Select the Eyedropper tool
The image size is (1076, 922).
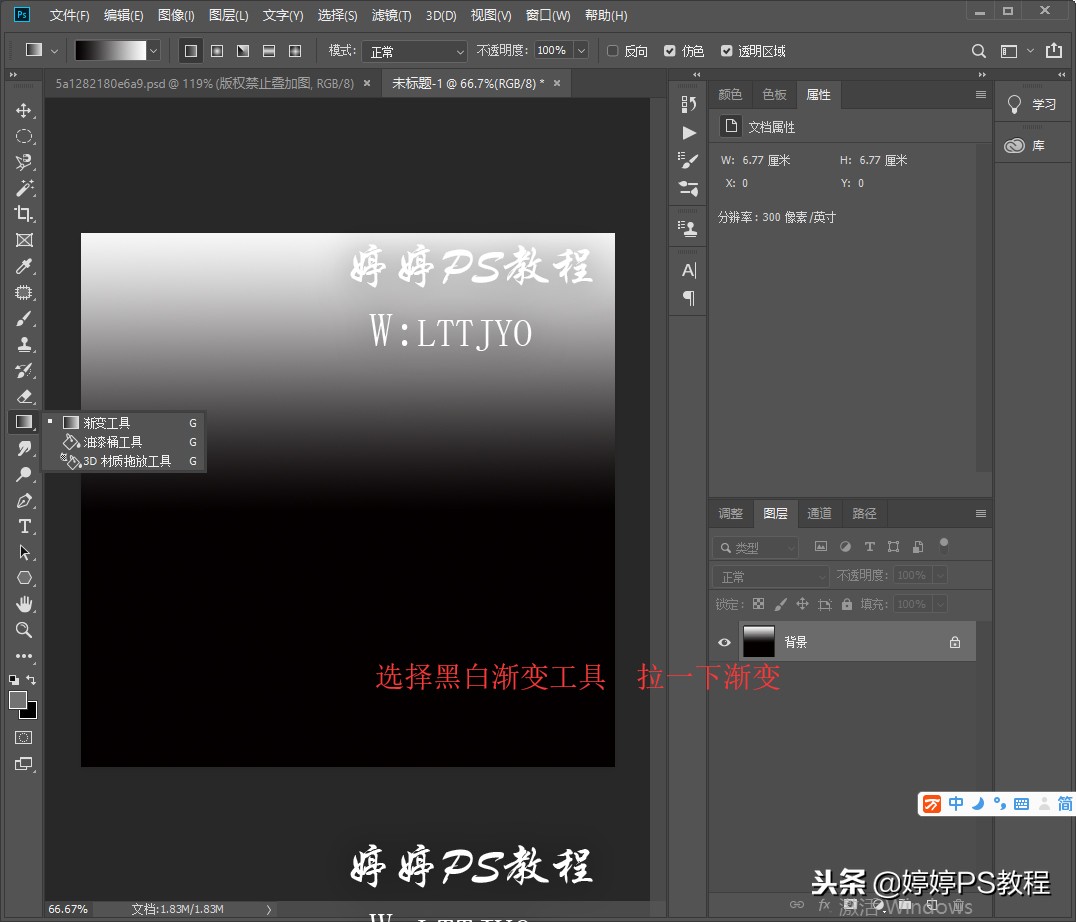[24, 266]
